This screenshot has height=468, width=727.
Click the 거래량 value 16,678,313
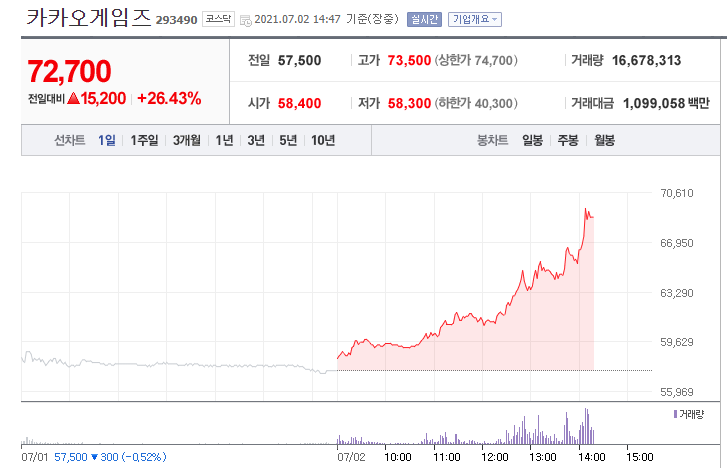646,60
